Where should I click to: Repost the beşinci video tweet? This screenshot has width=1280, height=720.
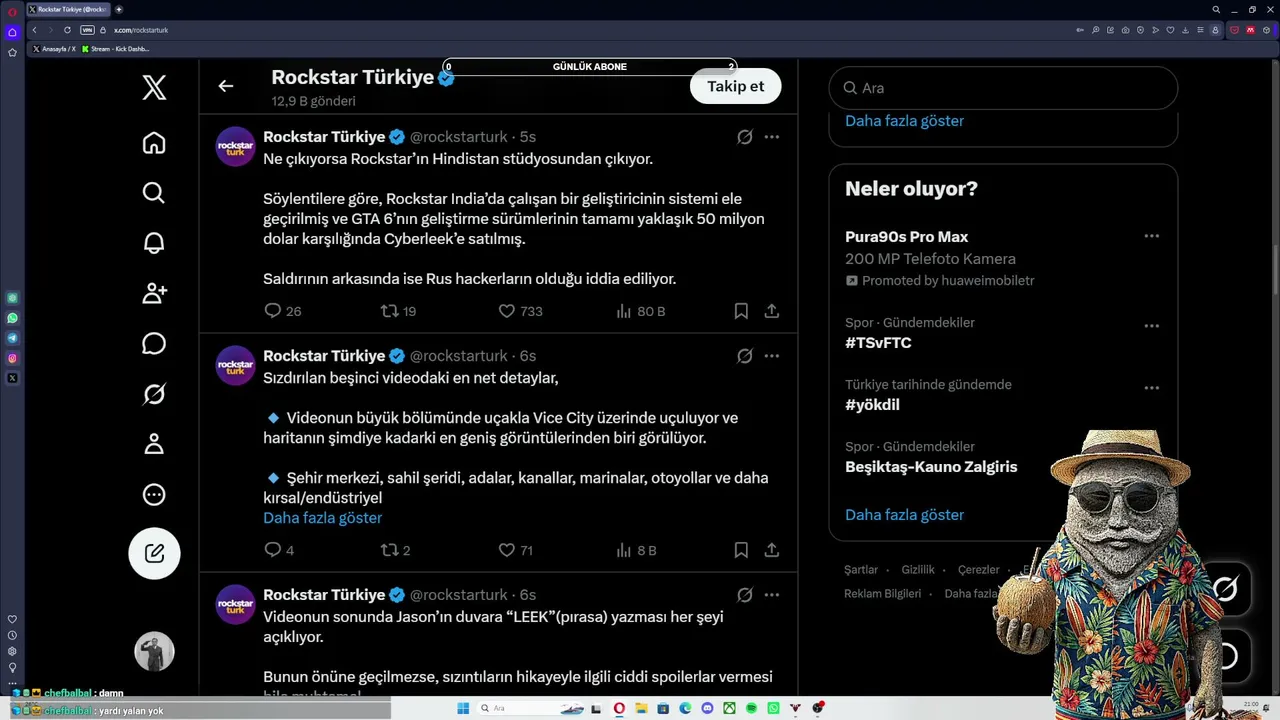[390, 550]
